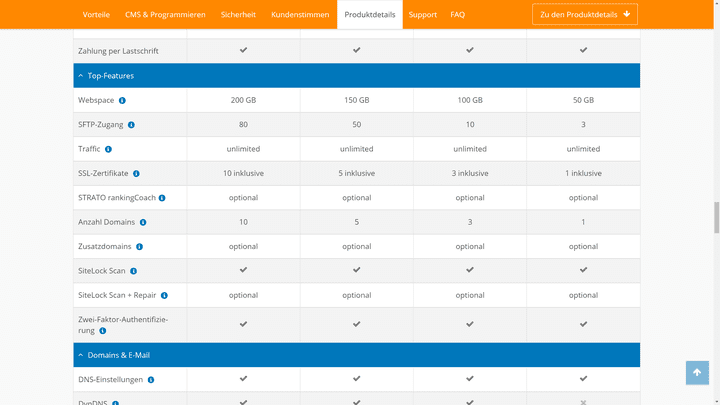Click the Zusatzdomains info icon
This screenshot has height=405, width=720.
139,247
